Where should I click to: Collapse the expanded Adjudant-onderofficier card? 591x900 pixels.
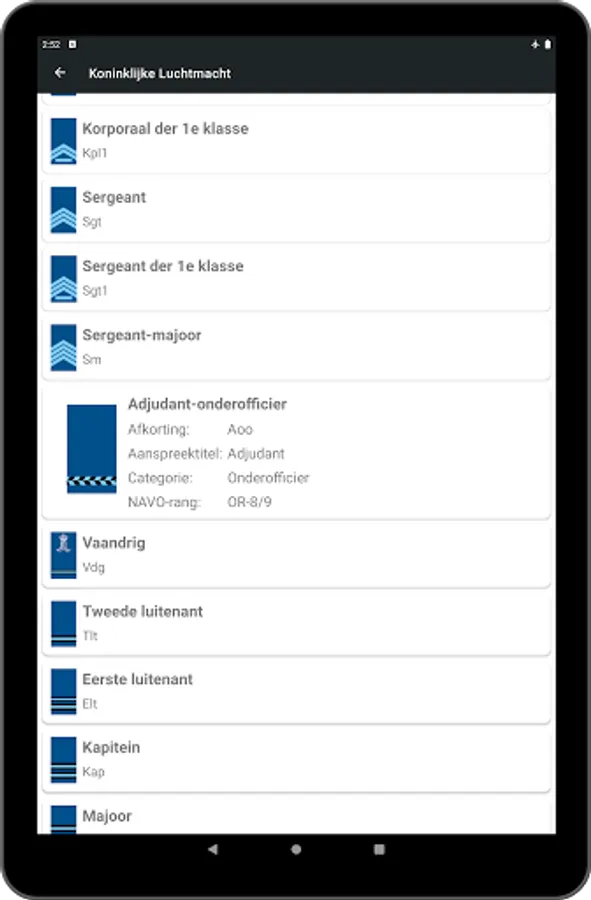coord(297,452)
